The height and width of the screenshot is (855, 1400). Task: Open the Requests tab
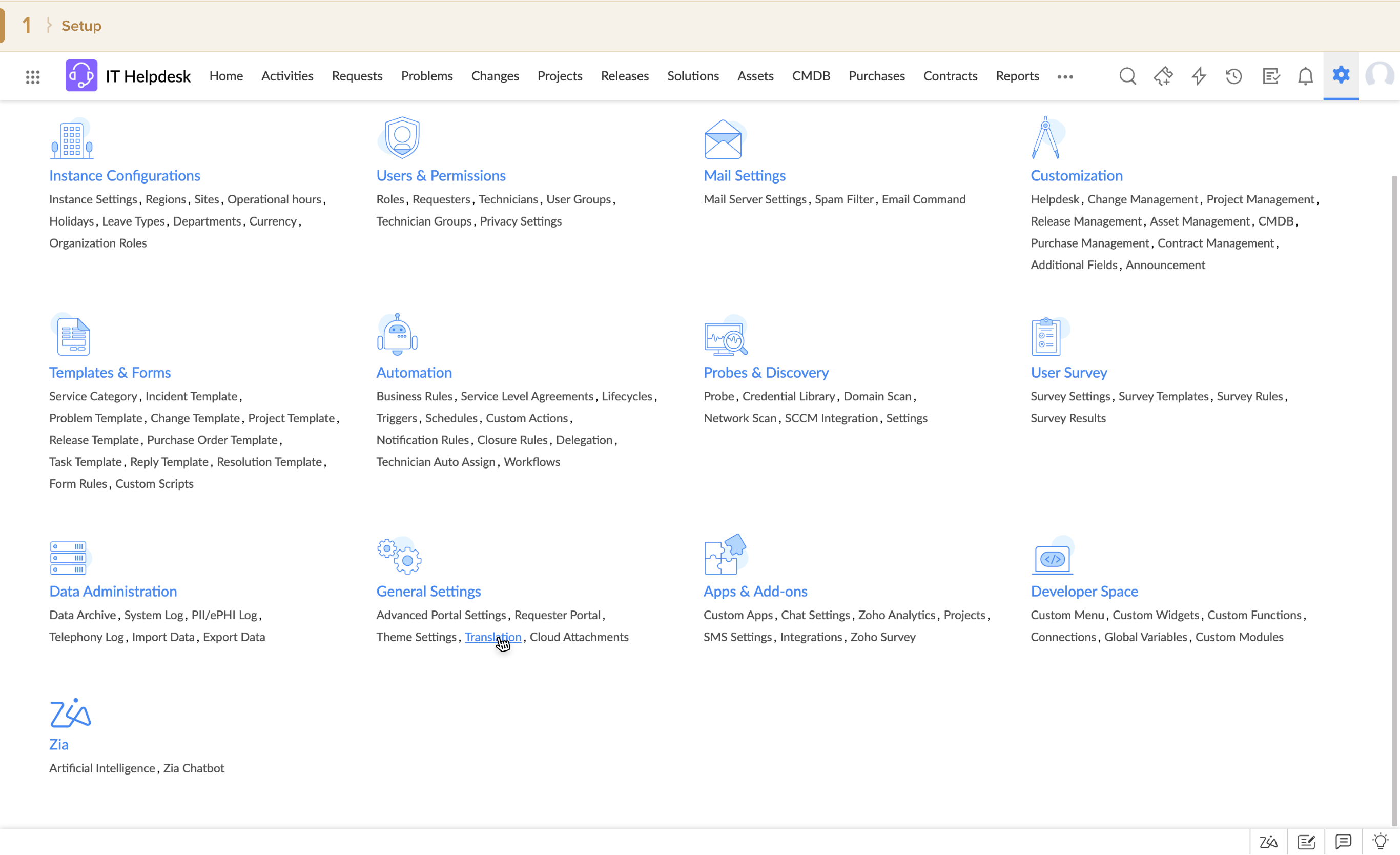(x=357, y=76)
